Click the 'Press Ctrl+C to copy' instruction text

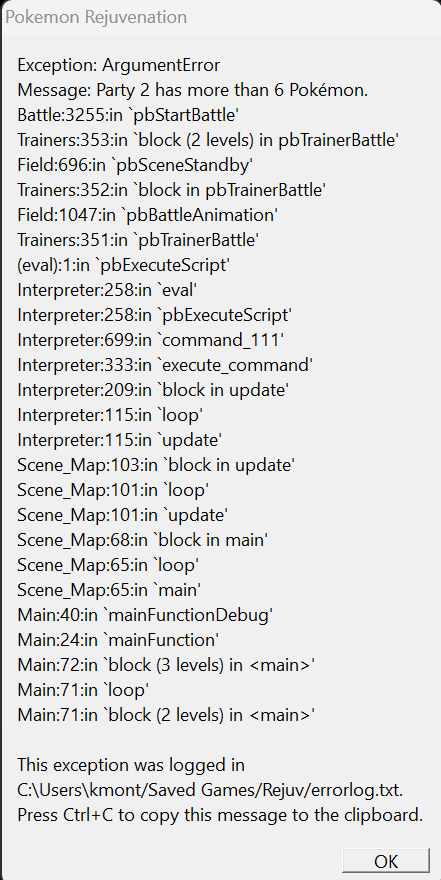pyautogui.click(x=220, y=814)
